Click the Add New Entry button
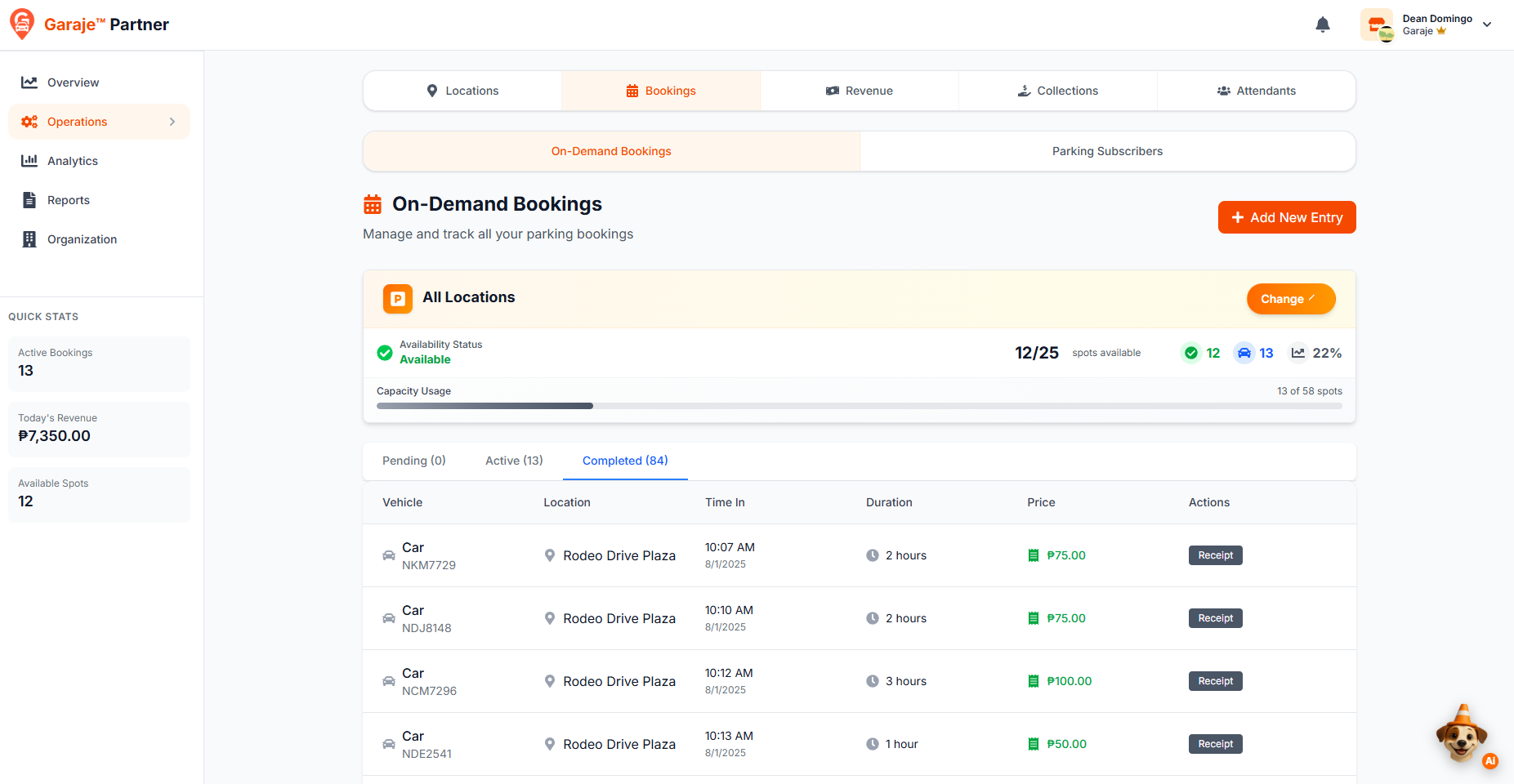1514x784 pixels. [x=1286, y=217]
